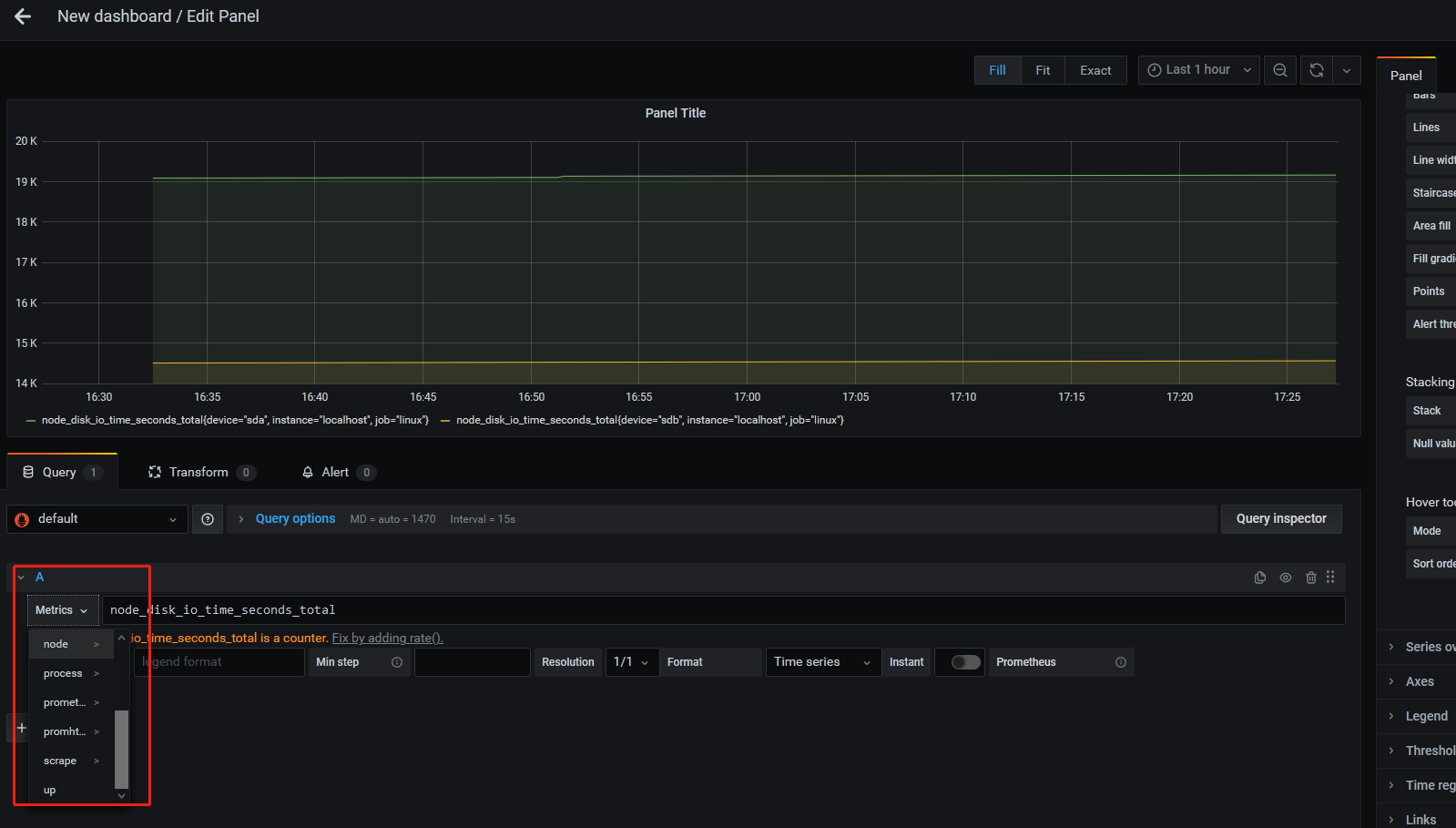This screenshot has height=828, width=1456.
Task: Select the promet... metrics category
Action: (x=71, y=702)
